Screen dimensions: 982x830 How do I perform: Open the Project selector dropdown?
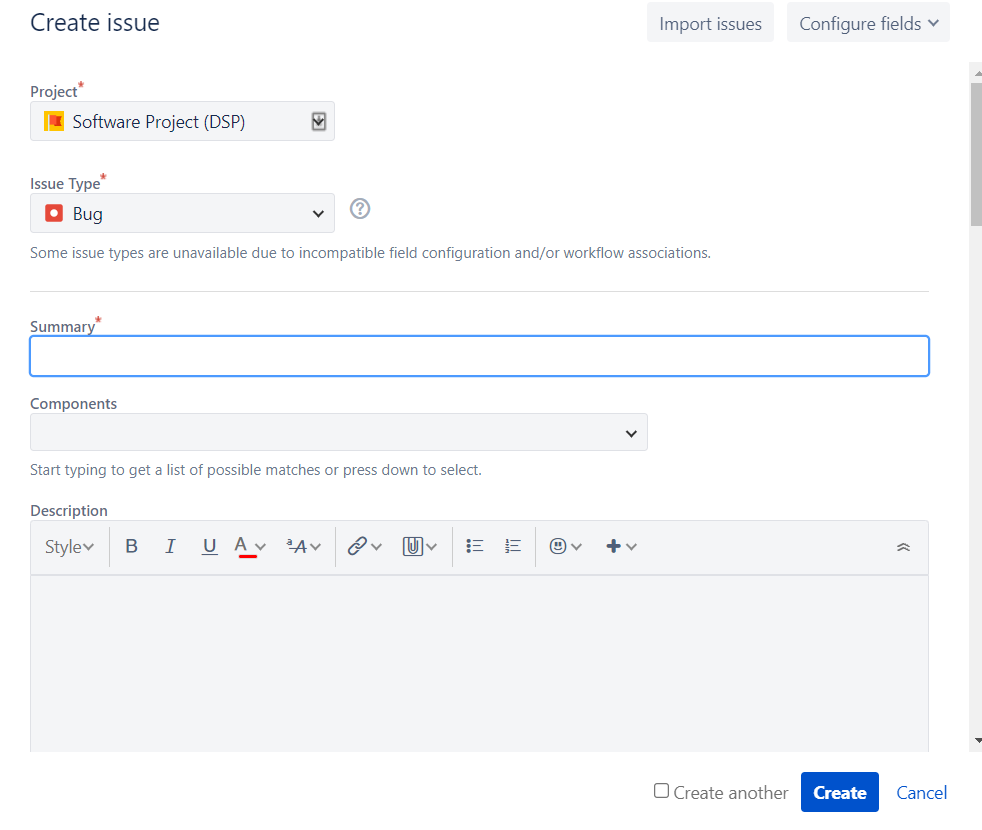(x=182, y=121)
